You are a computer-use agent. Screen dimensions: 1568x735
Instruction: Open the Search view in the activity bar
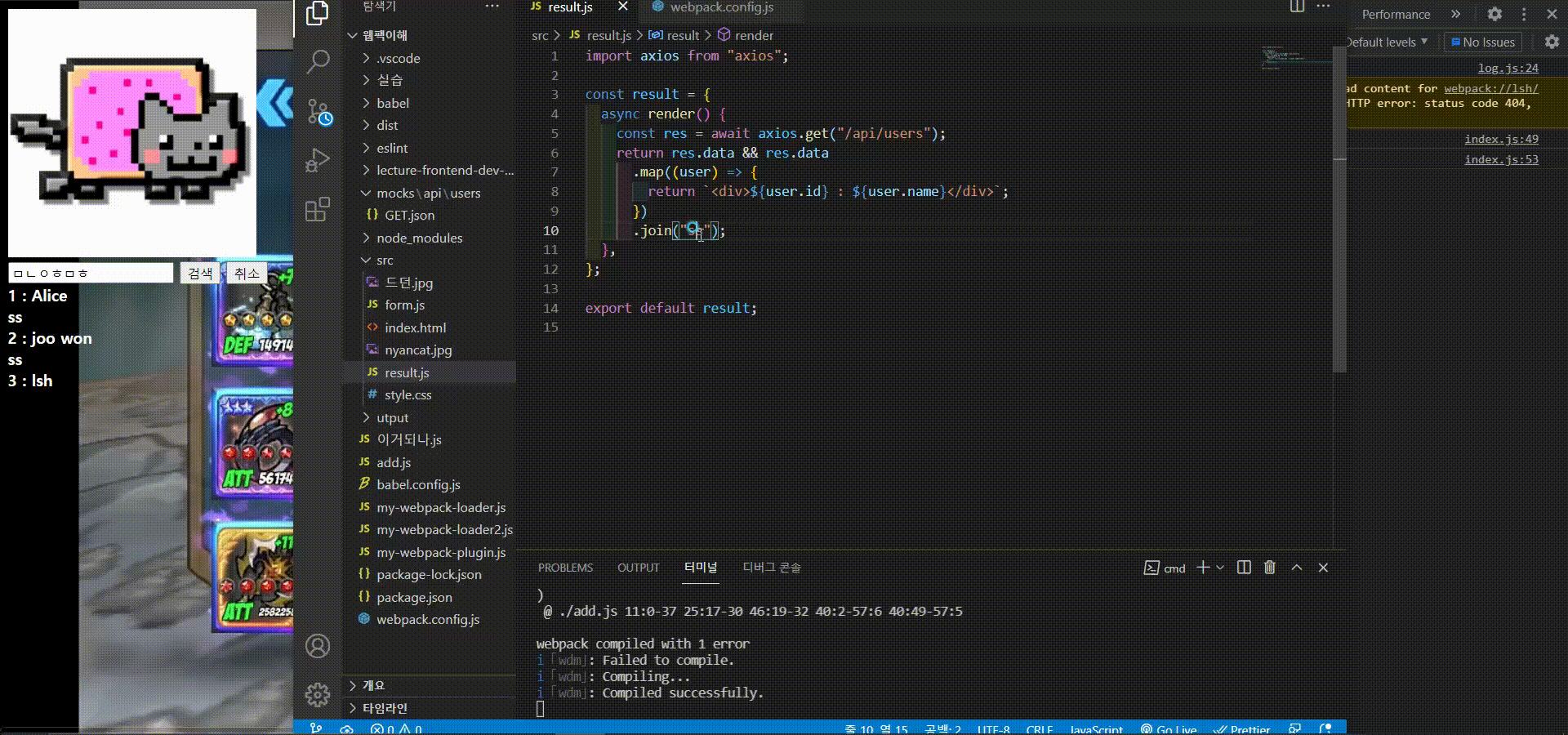[x=317, y=61]
